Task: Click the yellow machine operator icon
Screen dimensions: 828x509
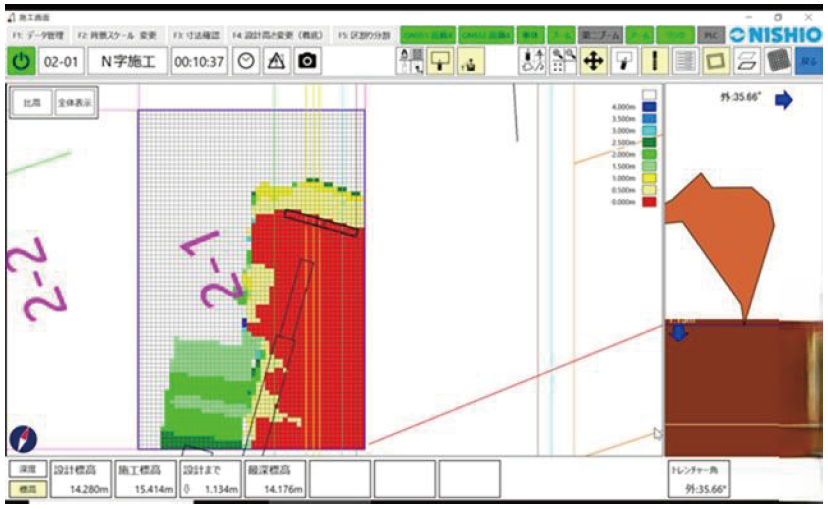Action: (471, 61)
